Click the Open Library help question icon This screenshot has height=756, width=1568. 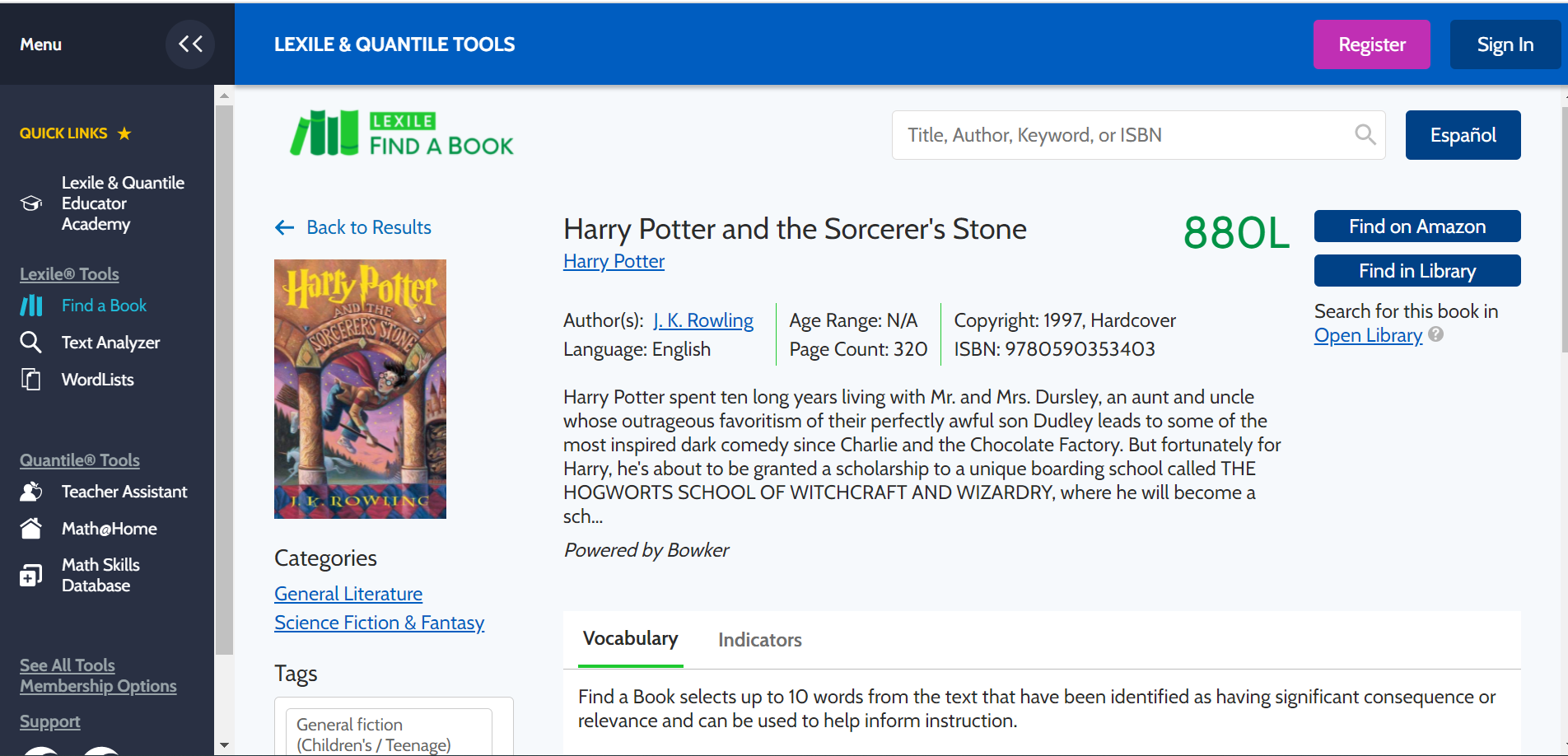(1435, 334)
